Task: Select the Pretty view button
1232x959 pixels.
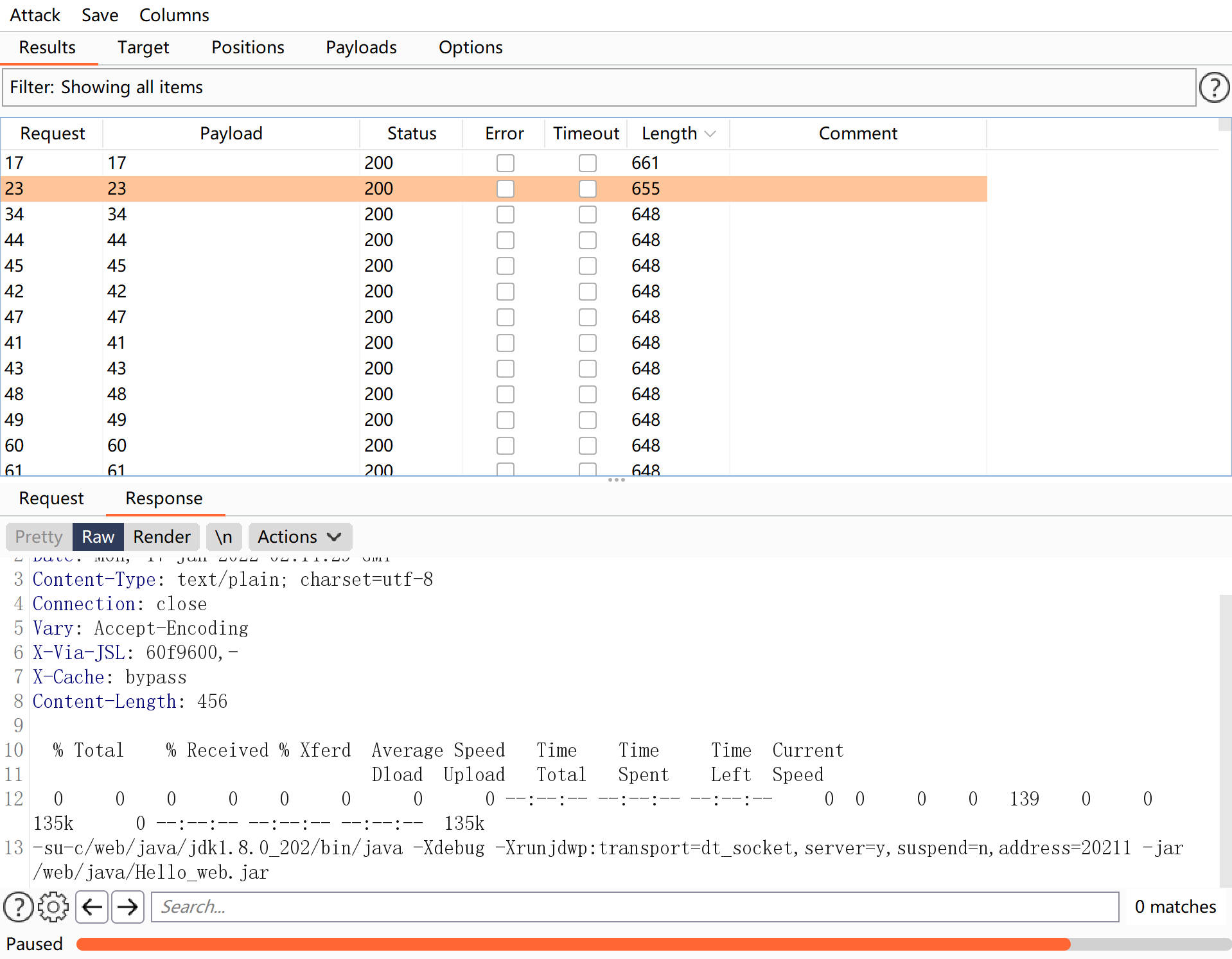Action: pos(39,537)
